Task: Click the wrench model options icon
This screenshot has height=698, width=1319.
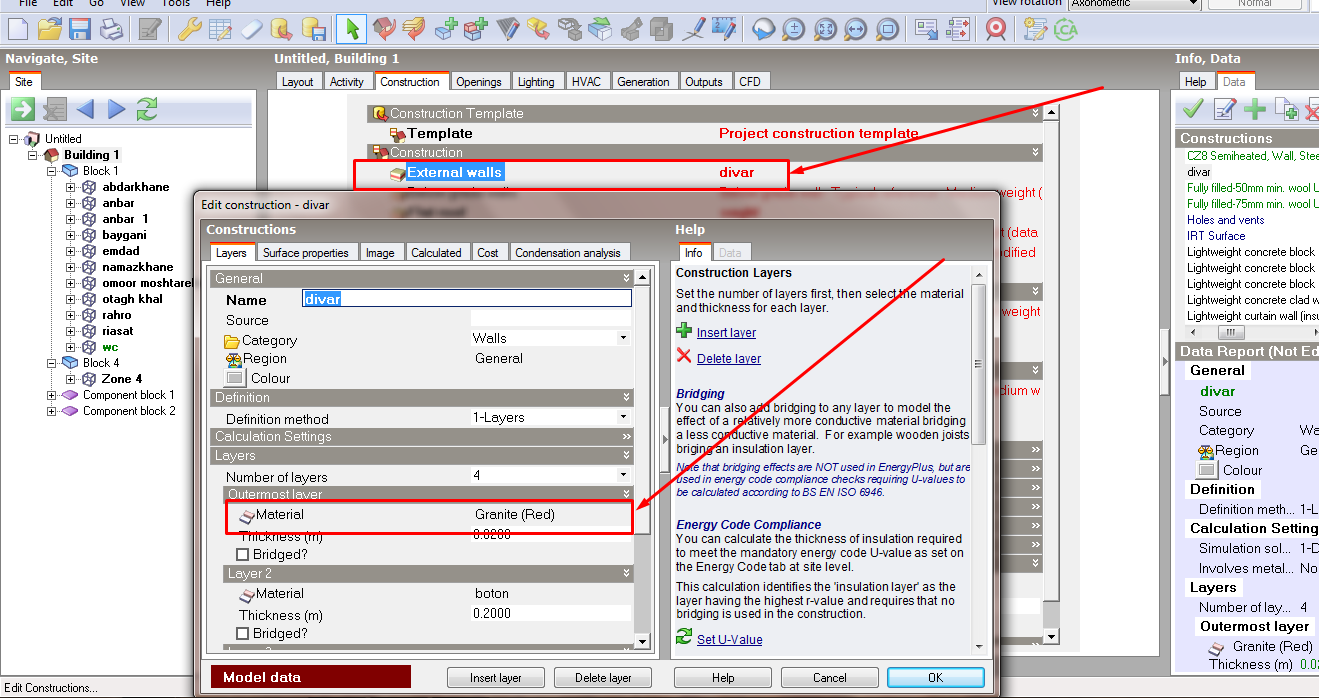Action: click(190, 29)
